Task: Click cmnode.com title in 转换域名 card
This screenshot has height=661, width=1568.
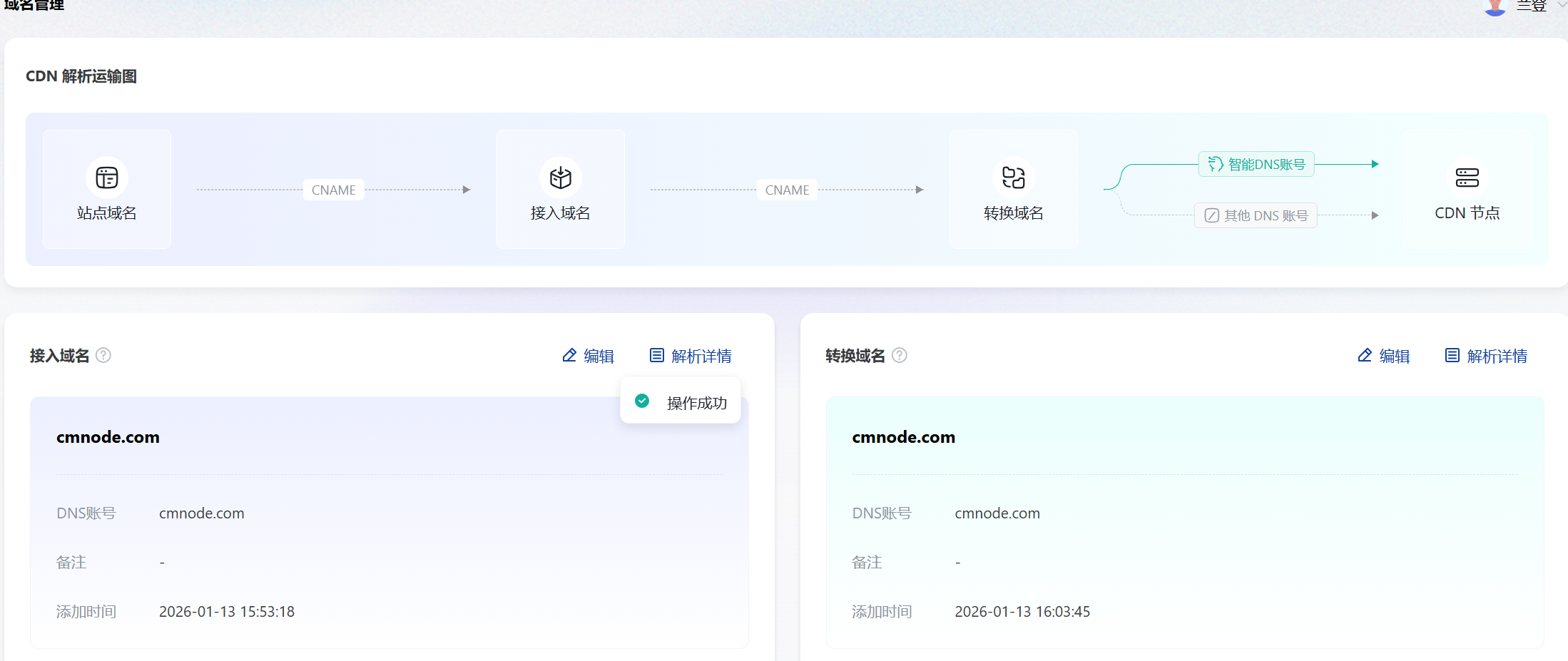Action: (903, 437)
